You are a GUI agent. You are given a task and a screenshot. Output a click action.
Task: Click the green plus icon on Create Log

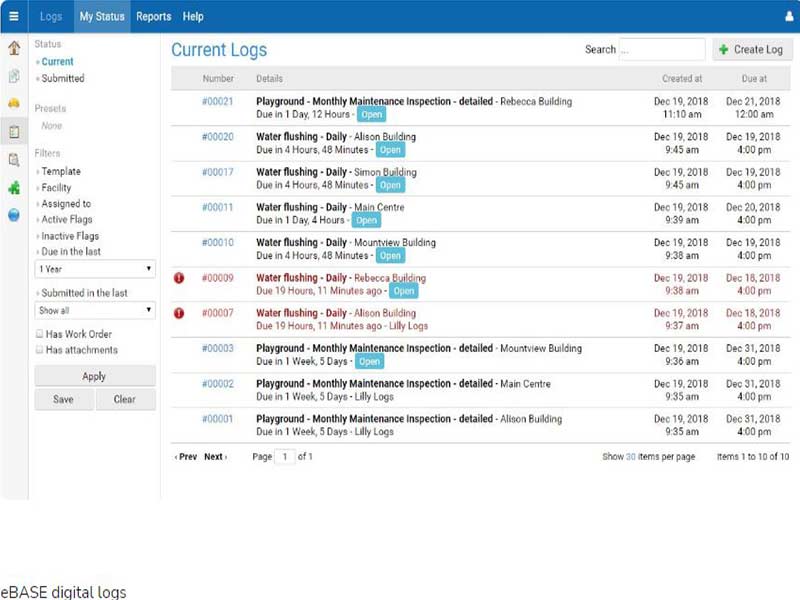pyautogui.click(x=723, y=49)
